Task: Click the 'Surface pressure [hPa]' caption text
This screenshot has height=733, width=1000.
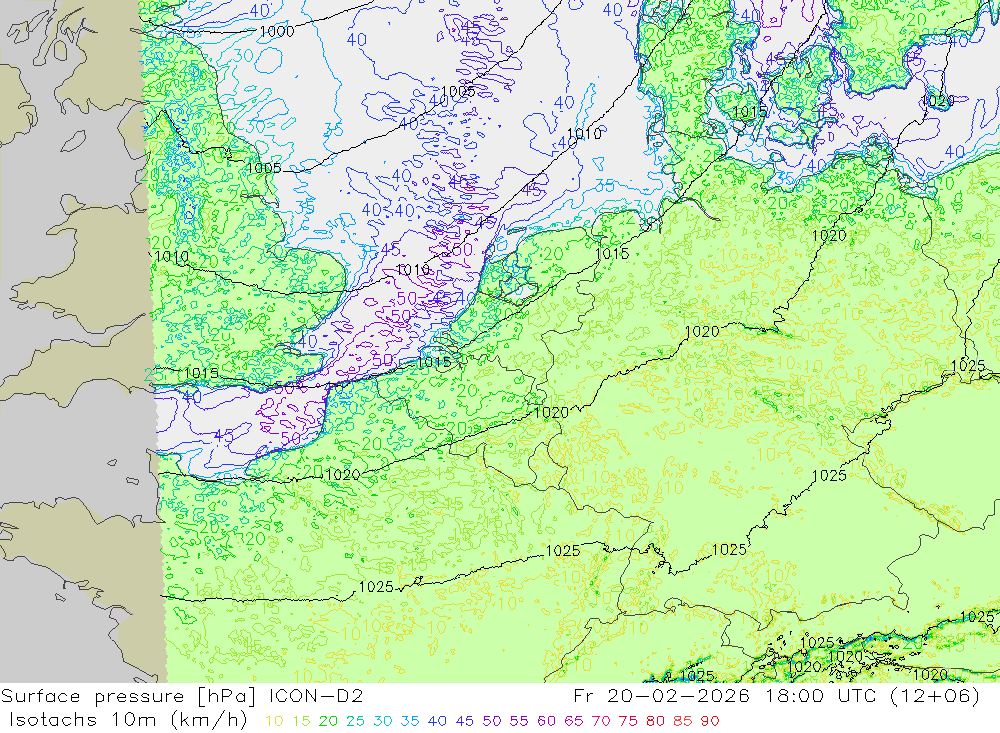Action: tap(129, 696)
